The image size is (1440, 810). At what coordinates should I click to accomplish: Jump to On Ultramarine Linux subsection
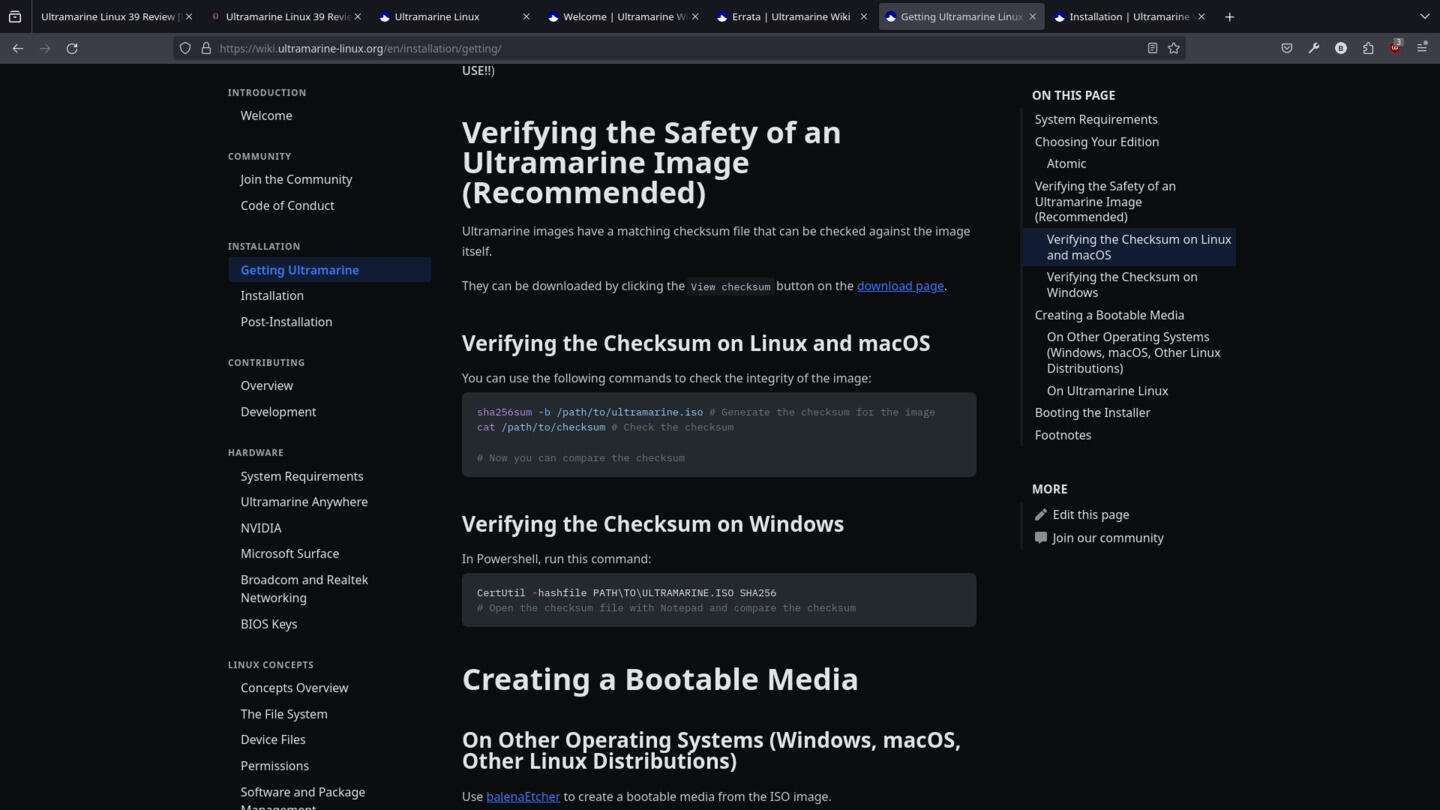pyautogui.click(x=1107, y=391)
